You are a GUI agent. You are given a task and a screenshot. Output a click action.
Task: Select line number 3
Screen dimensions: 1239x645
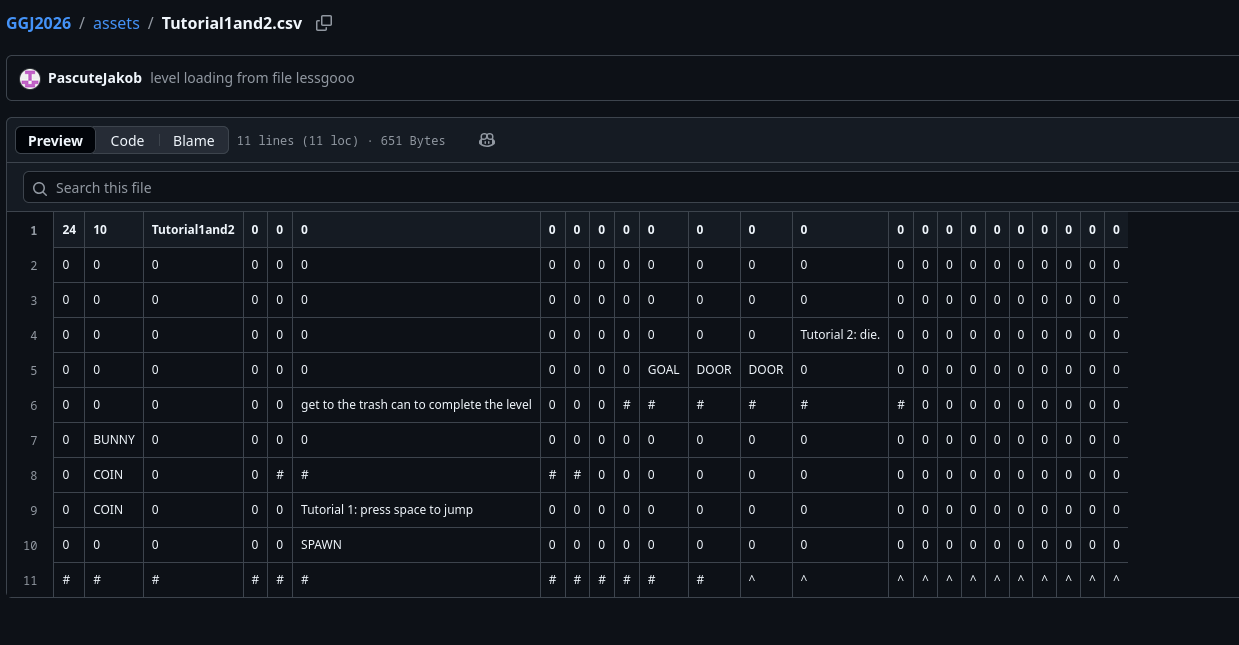[x=33, y=300]
